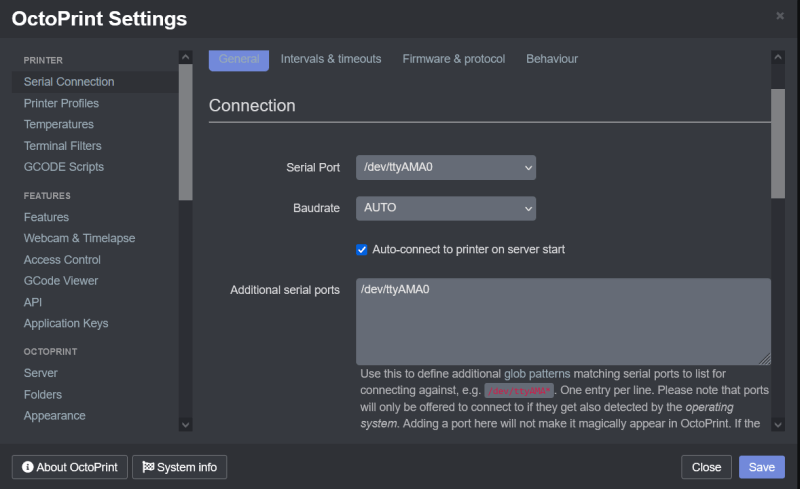Click the info icon in About OctoPrint
Viewport: 800px width, 489px height.
tap(28, 467)
